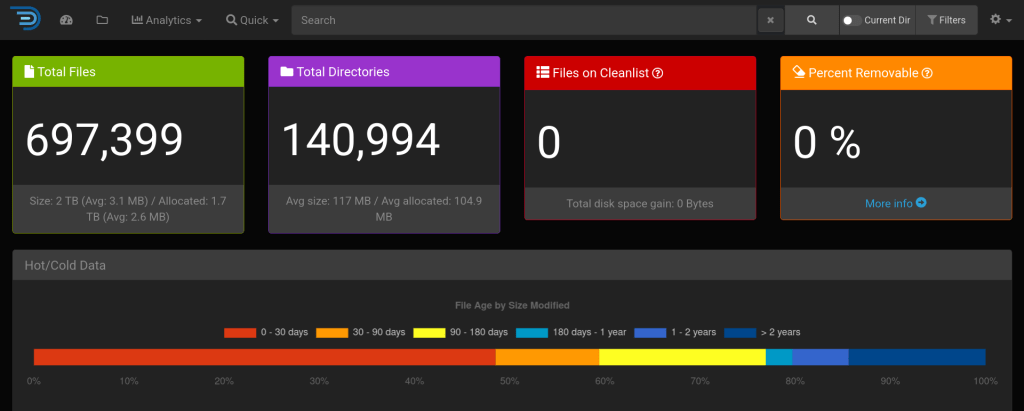Screen dimensions: 1024x411
Task: Click the Total Directories panel header
Action: coord(384,72)
